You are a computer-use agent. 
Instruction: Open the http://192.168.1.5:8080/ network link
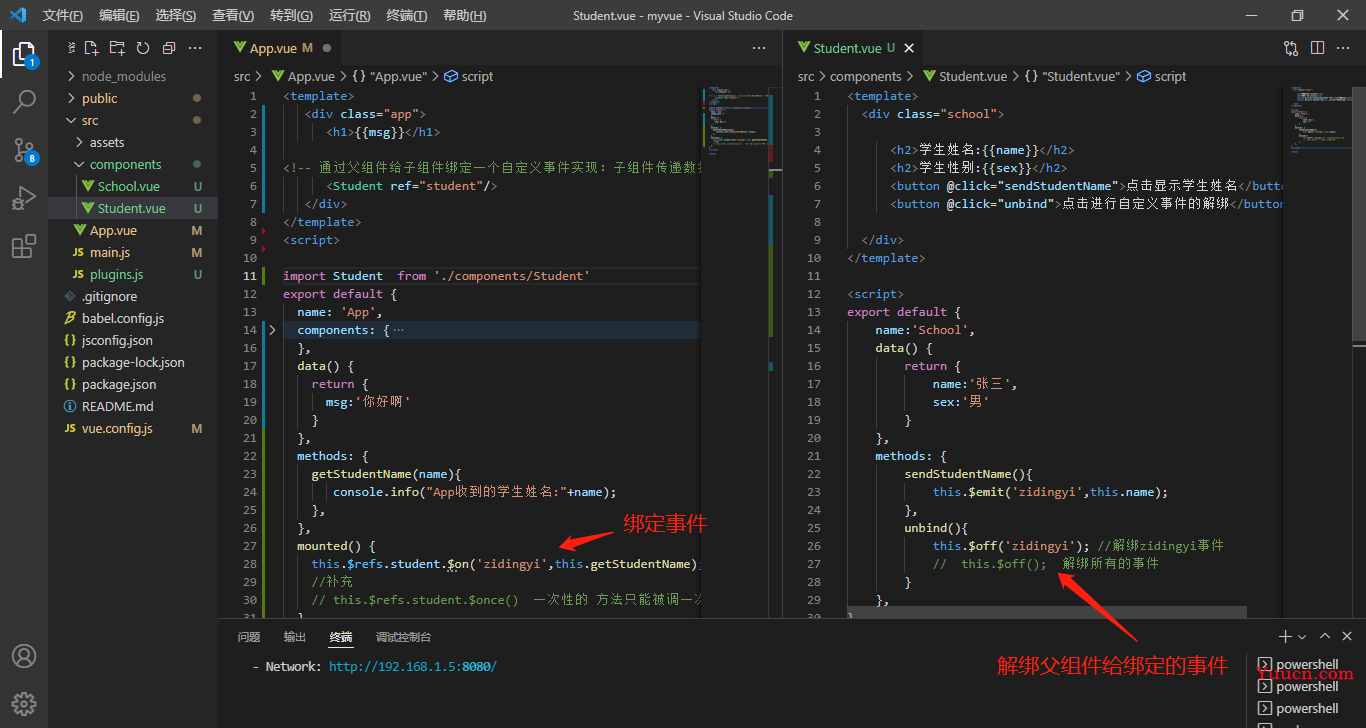coord(413,666)
